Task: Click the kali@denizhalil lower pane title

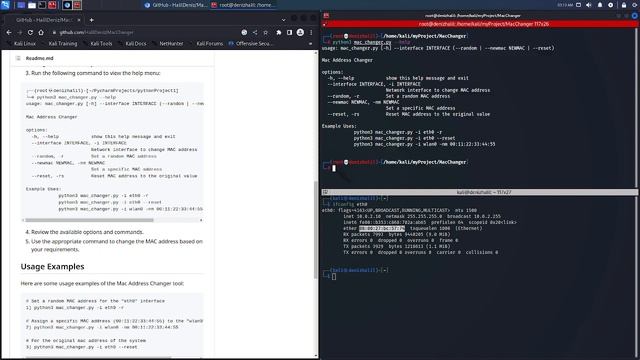Action: 484,192
